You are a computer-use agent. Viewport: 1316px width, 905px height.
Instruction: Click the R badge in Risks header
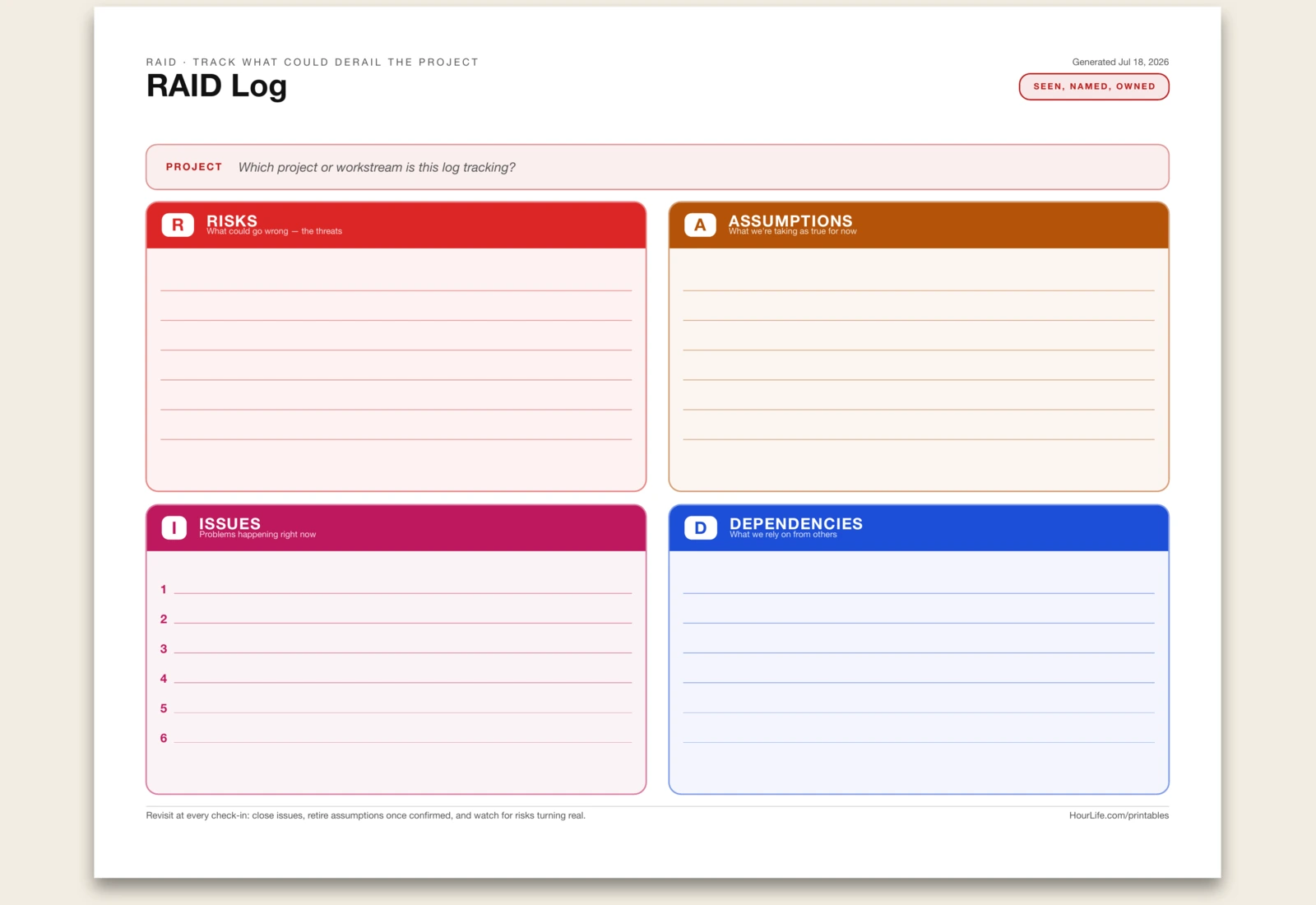[178, 225]
